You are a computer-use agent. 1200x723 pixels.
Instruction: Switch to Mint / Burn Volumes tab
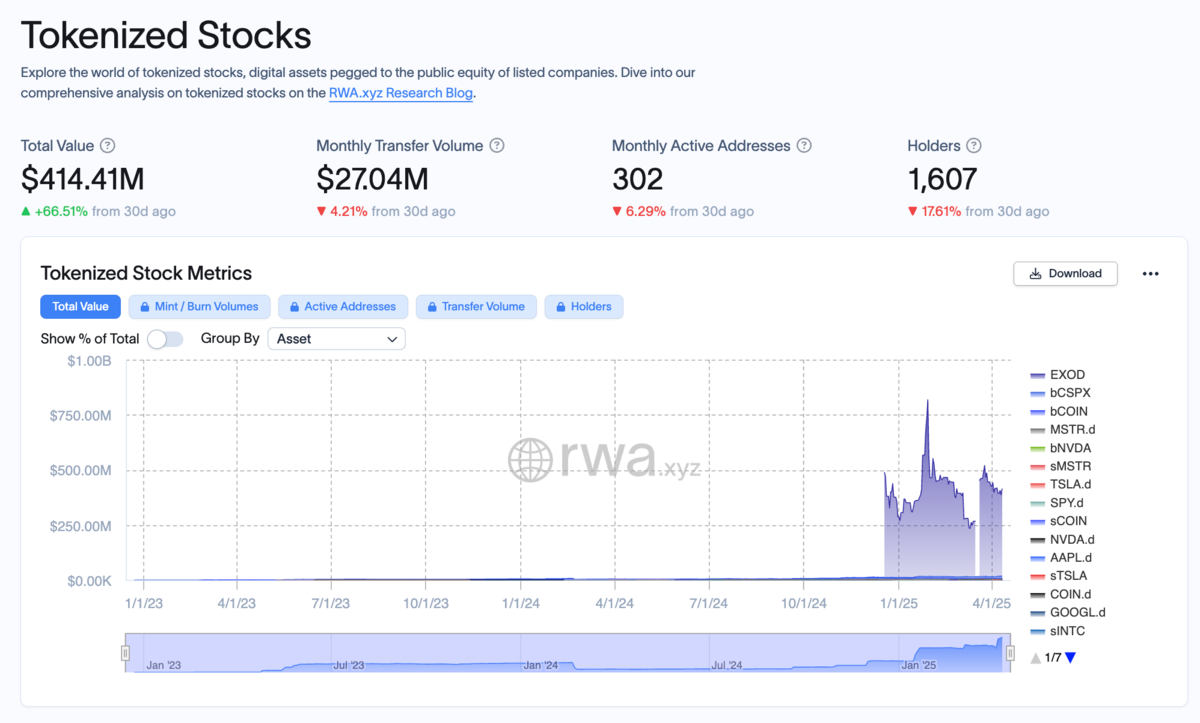(200, 307)
